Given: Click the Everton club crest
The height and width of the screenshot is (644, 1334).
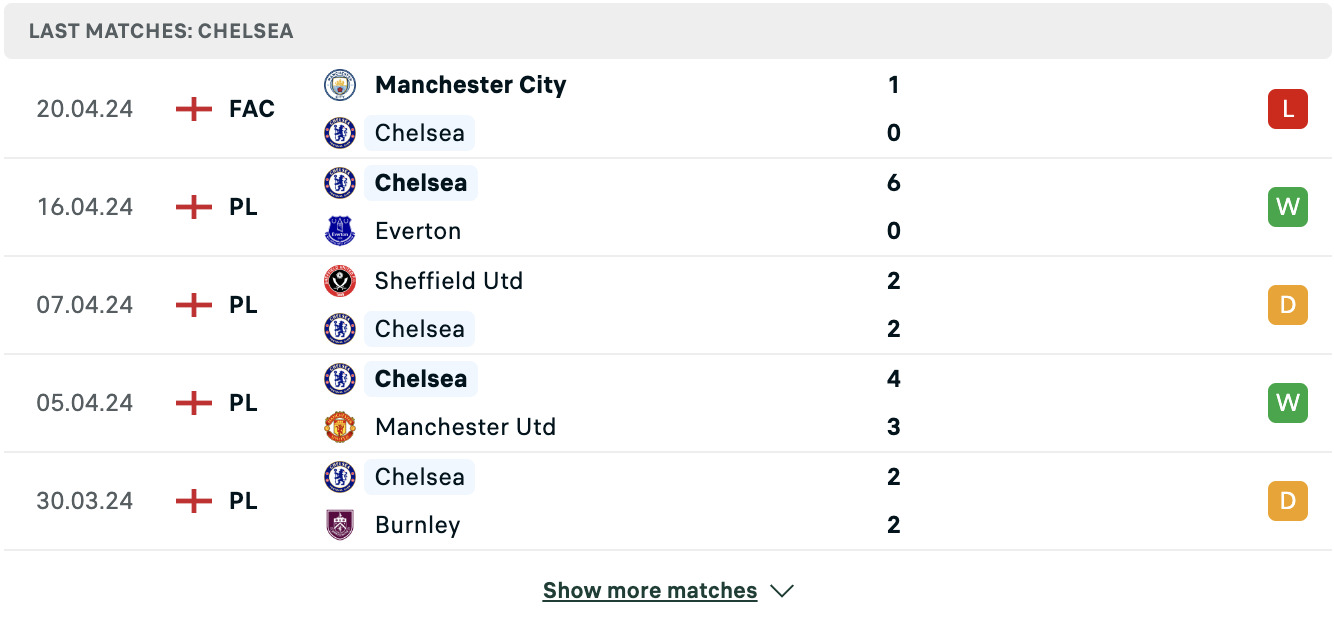Looking at the screenshot, I should 340,231.
